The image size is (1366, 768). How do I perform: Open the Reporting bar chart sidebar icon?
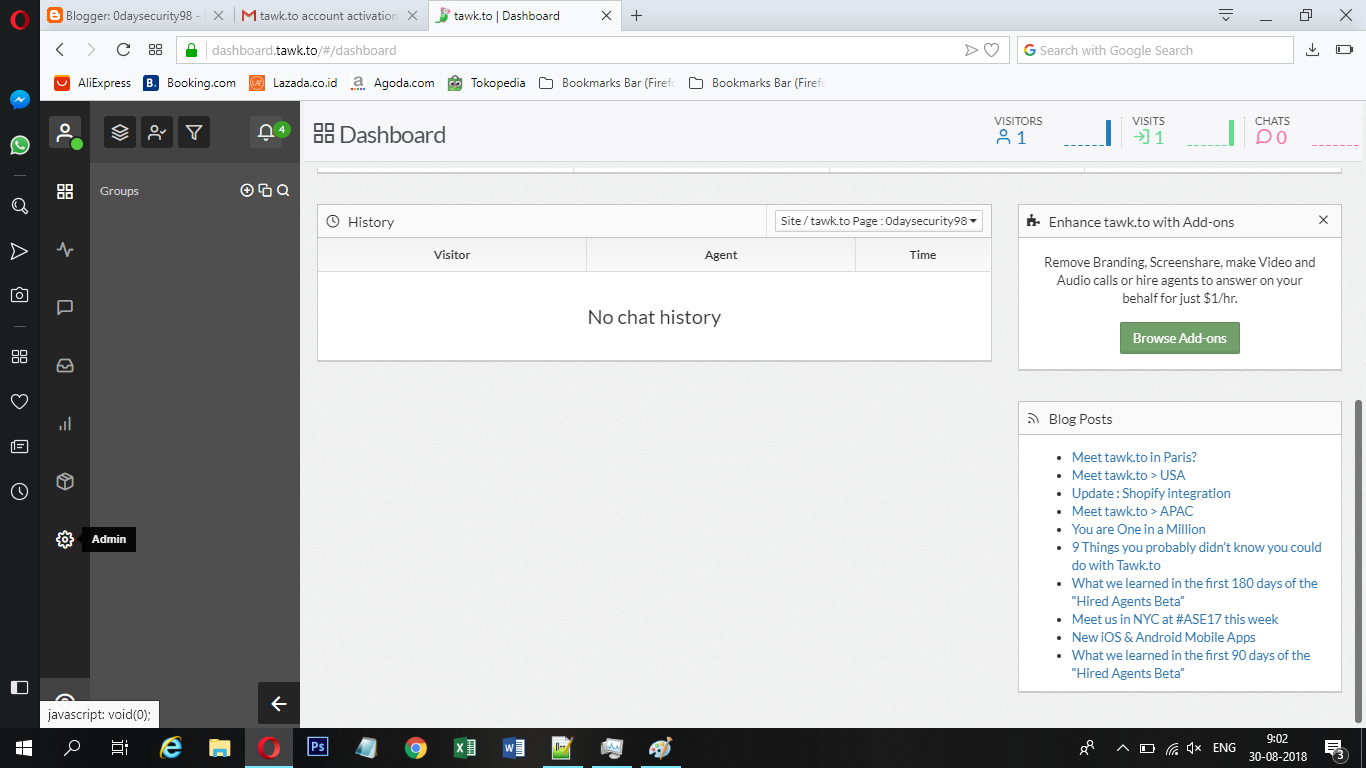[x=65, y=423]
